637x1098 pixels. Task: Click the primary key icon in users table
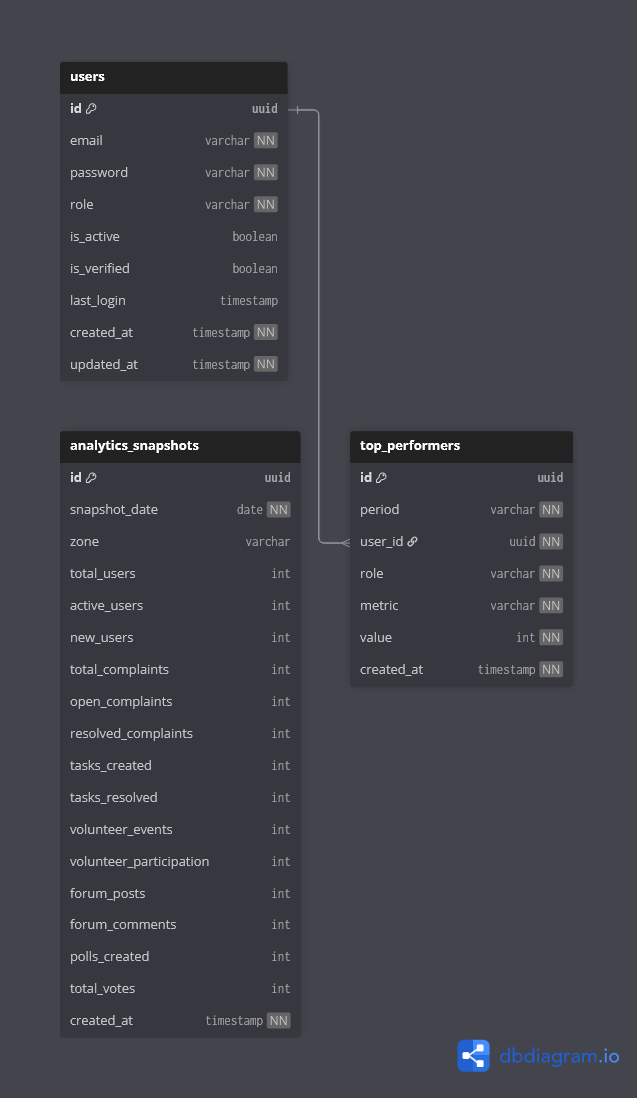coord(91,108)
